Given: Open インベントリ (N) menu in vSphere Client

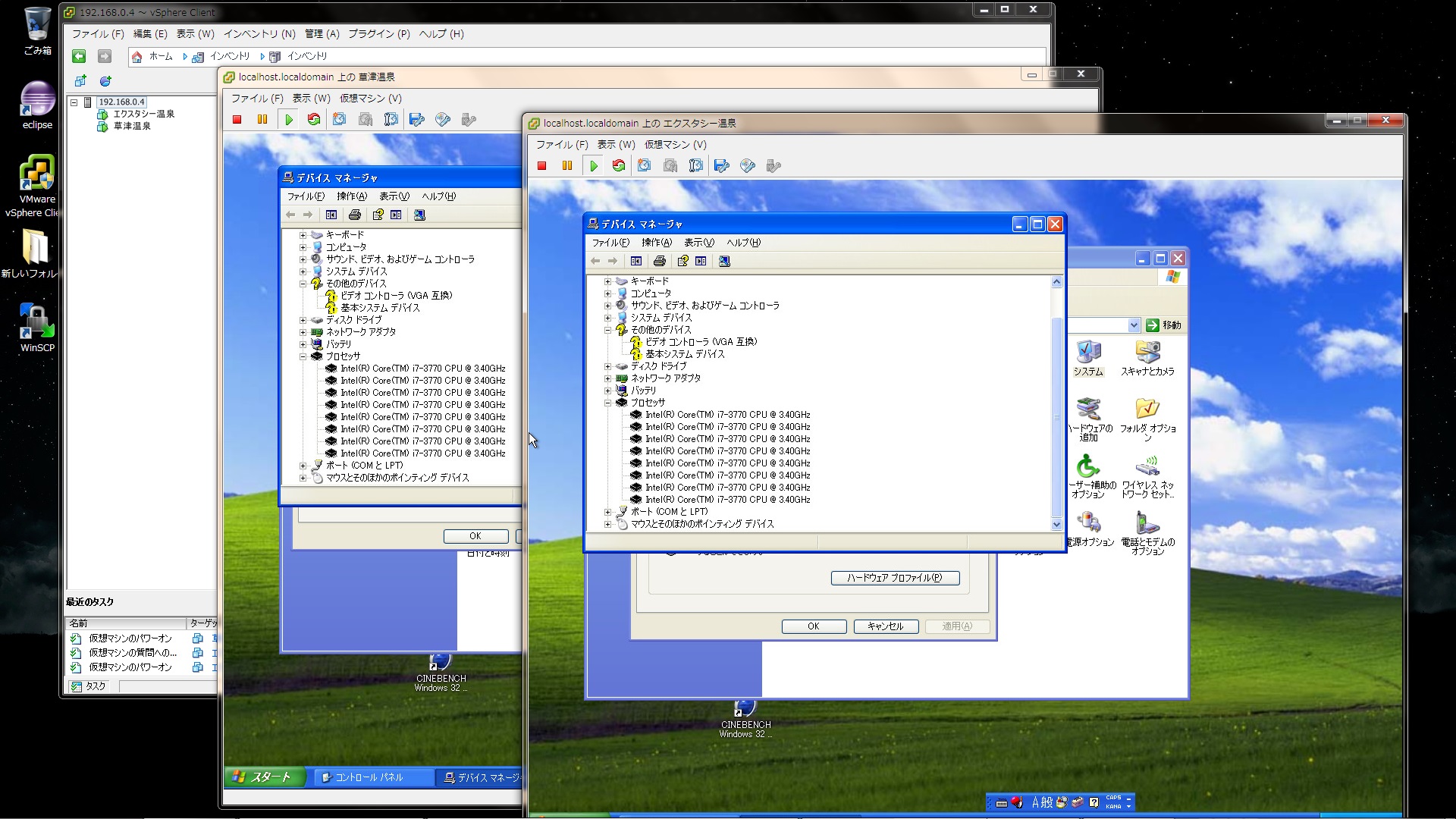Looking at the screenshot, I should 259,33.
